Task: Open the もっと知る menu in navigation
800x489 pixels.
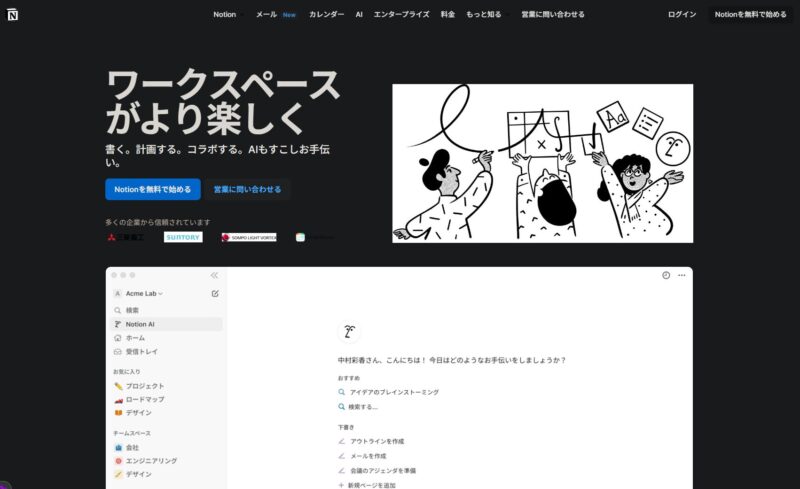Action: click(x=487, y=14)
